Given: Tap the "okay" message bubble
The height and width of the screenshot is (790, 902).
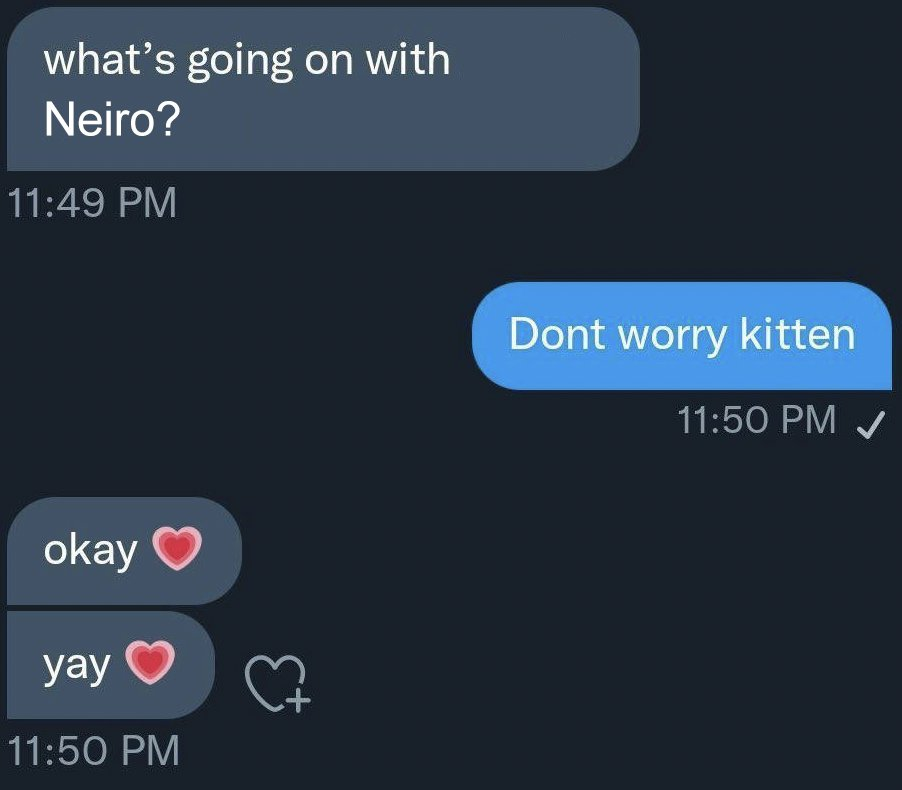Looking at the screenshot, I should pyautogui.click(x=123, y=550).
